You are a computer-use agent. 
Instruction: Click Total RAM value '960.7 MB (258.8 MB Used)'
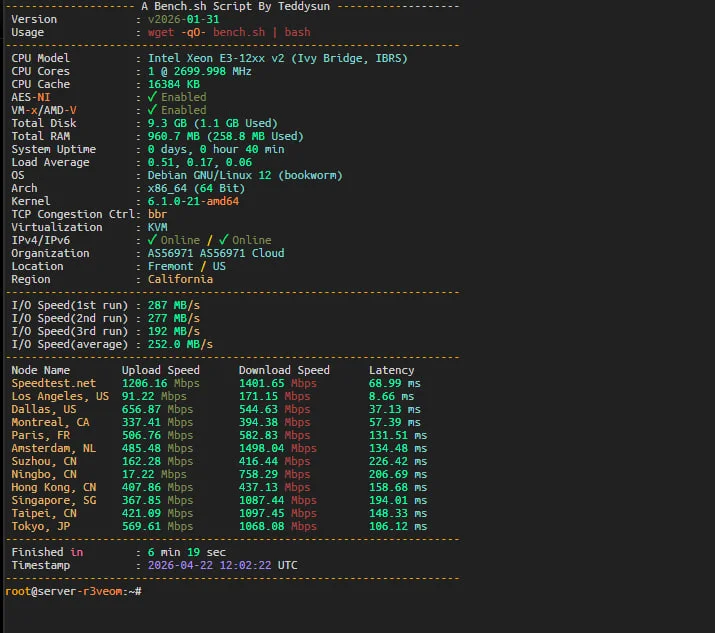(x=226, y=136)
